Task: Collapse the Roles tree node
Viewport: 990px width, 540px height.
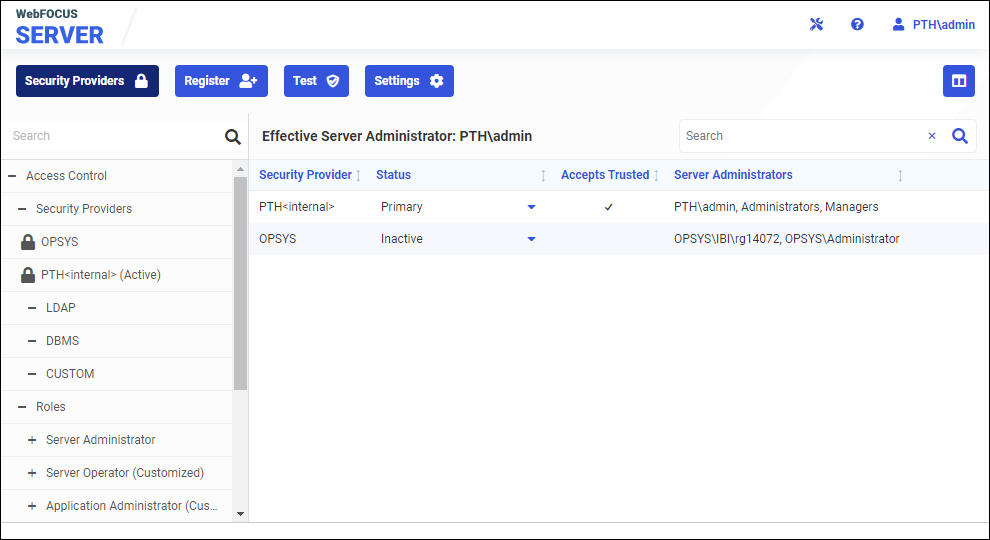Action: (x=22, y=407)
